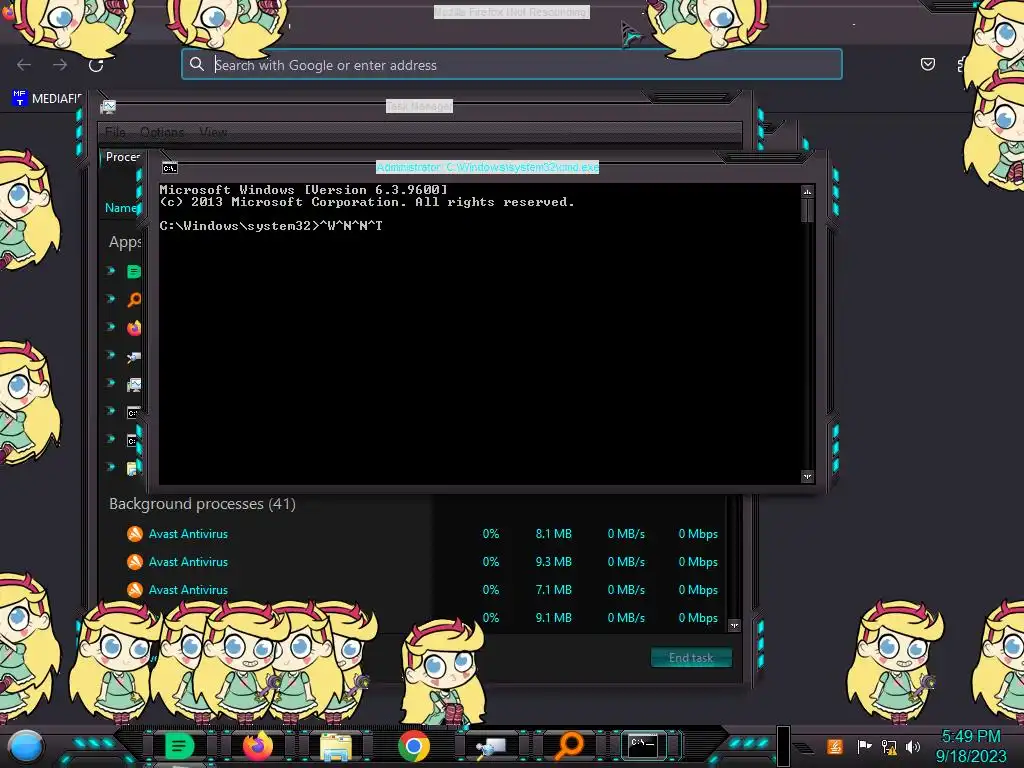This screenshot has width=1024, height=768.
Task: Open the Action Center flag tray icon
Action: coord(864,746)
